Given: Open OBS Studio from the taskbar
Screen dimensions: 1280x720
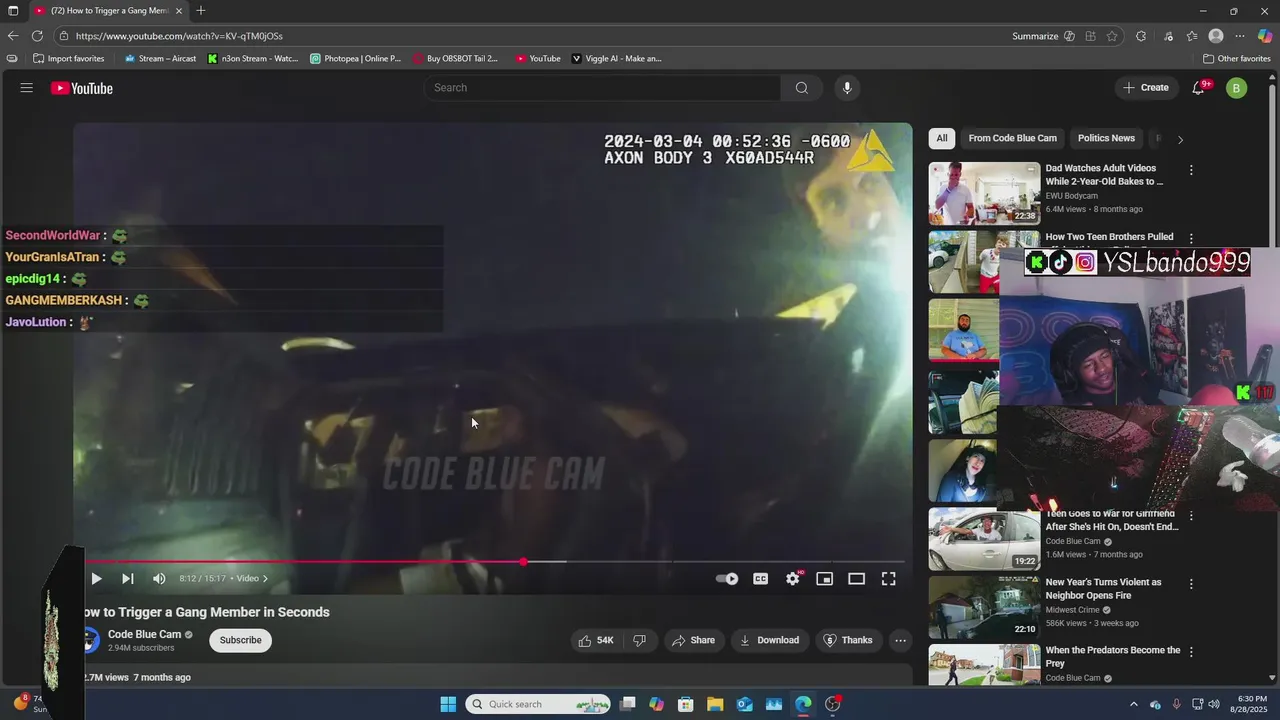Looking at the screenshot, I should pyautogui.click(x=833, y=704).
